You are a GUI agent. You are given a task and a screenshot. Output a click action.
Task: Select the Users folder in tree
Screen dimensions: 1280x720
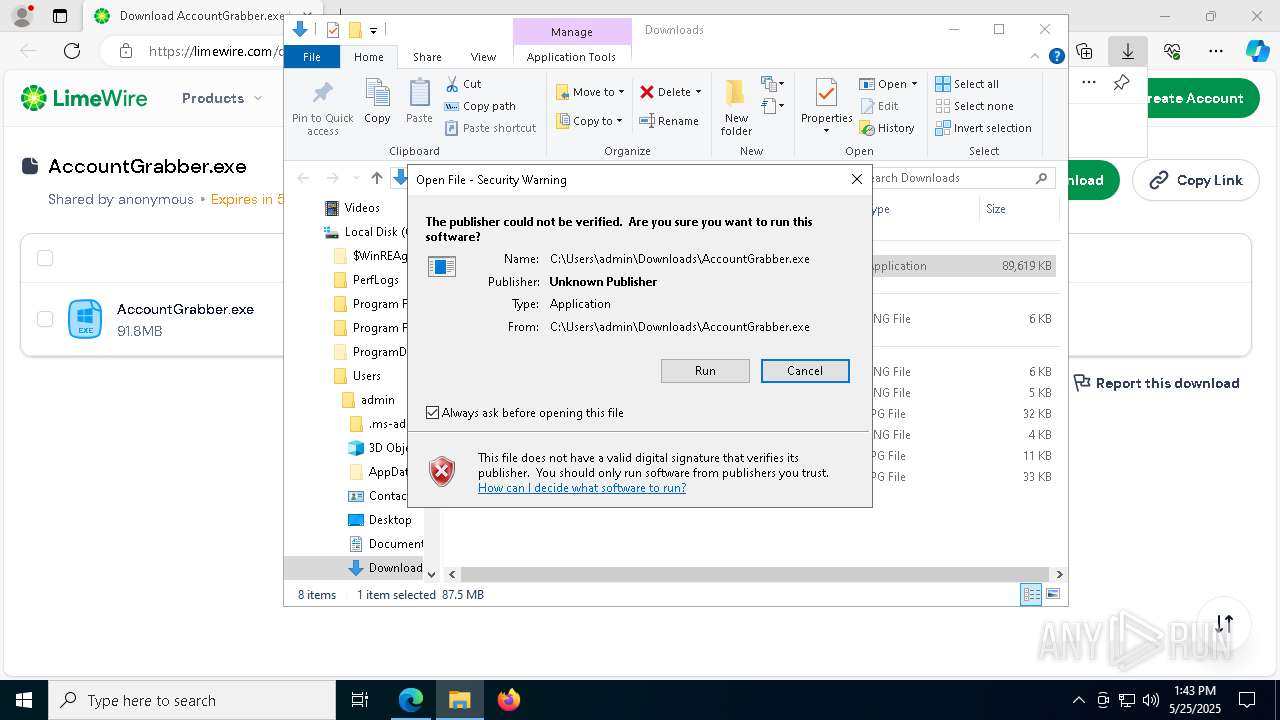point(367,376)
